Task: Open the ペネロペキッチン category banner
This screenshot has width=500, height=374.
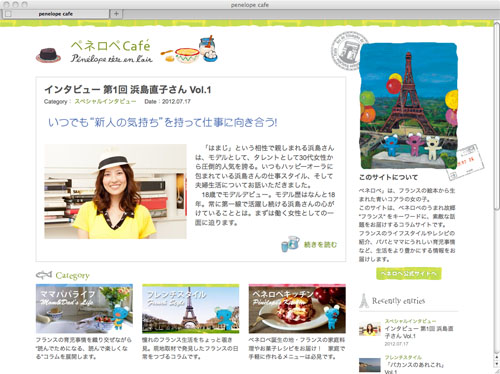Action: point(297,309)
